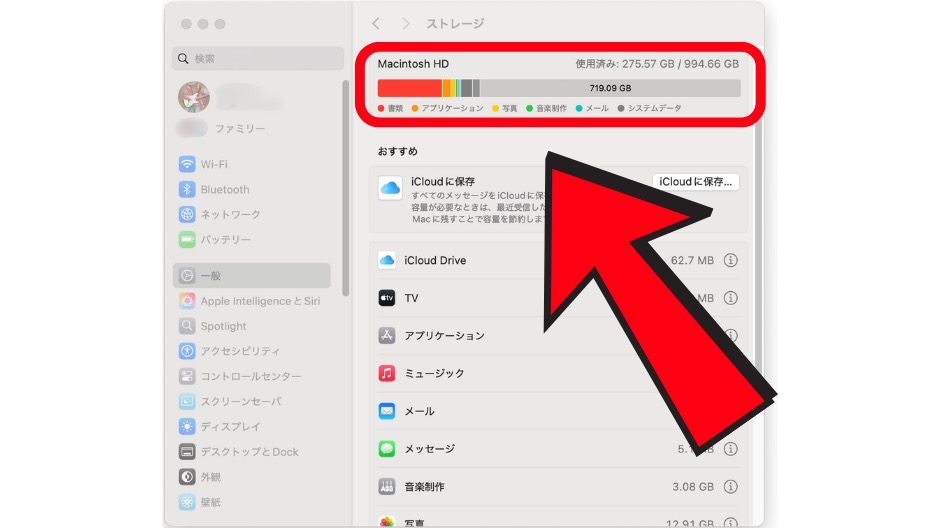Select the 一般 sidebar item
Screen dimensions: 940x528
(x=252, y=276)
